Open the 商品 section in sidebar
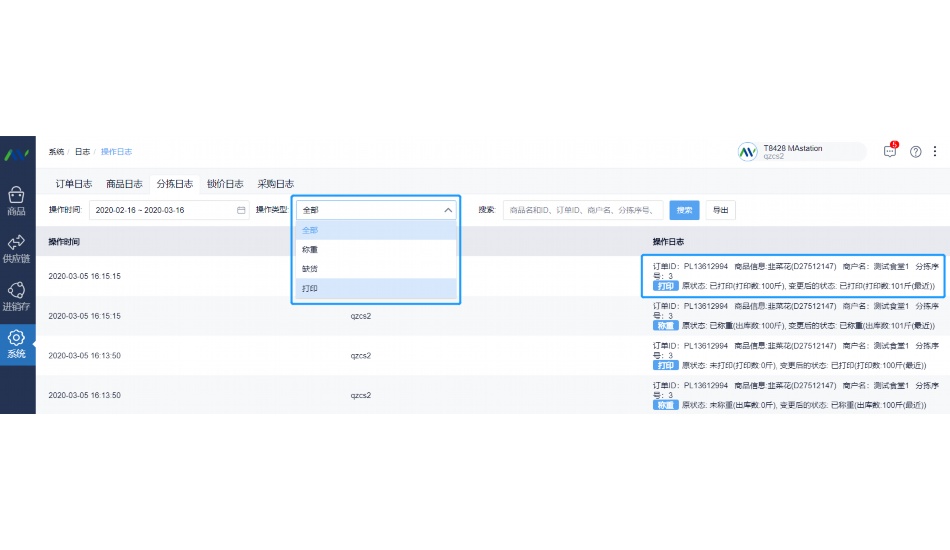This screenshot has width=950, height=550. point(17,200)
